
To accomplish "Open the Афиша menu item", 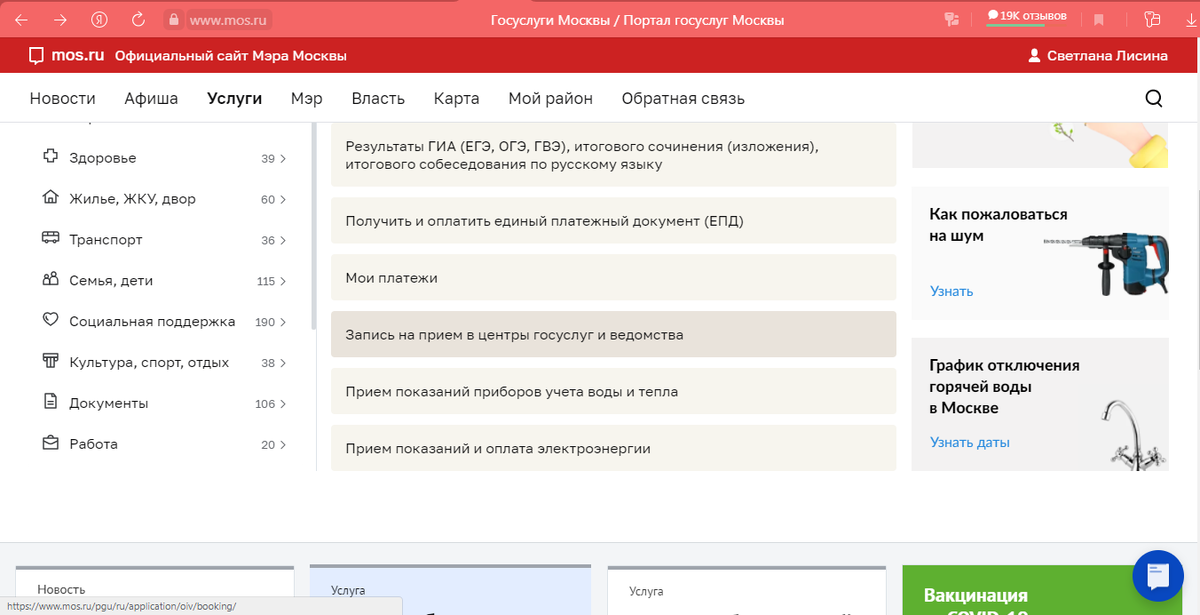I will coord(151,98).
